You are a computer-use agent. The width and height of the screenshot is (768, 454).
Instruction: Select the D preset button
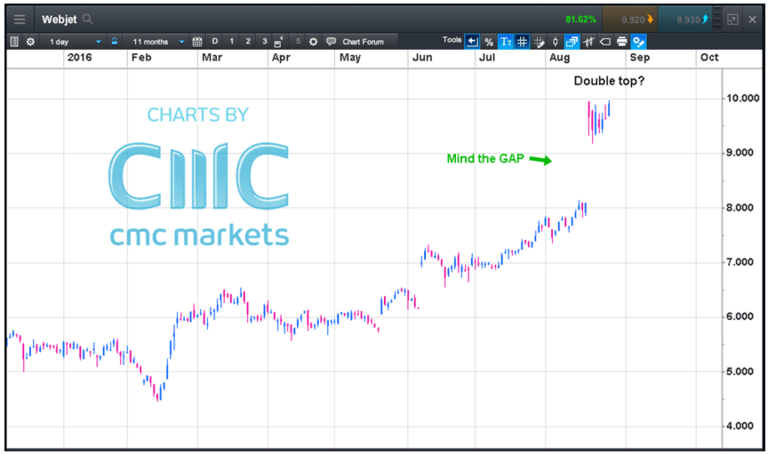coord(215,41)
